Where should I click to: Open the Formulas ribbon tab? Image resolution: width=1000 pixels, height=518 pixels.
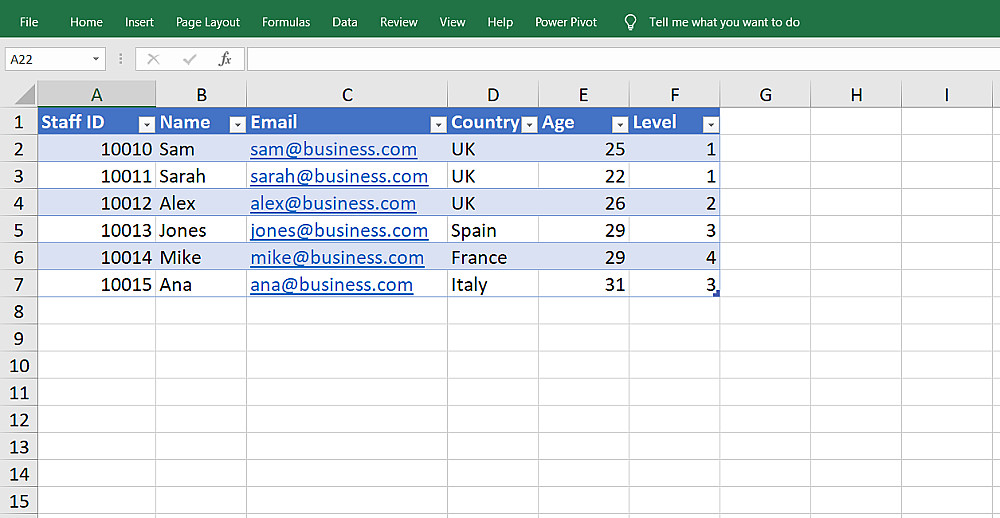tap(286, 22)
